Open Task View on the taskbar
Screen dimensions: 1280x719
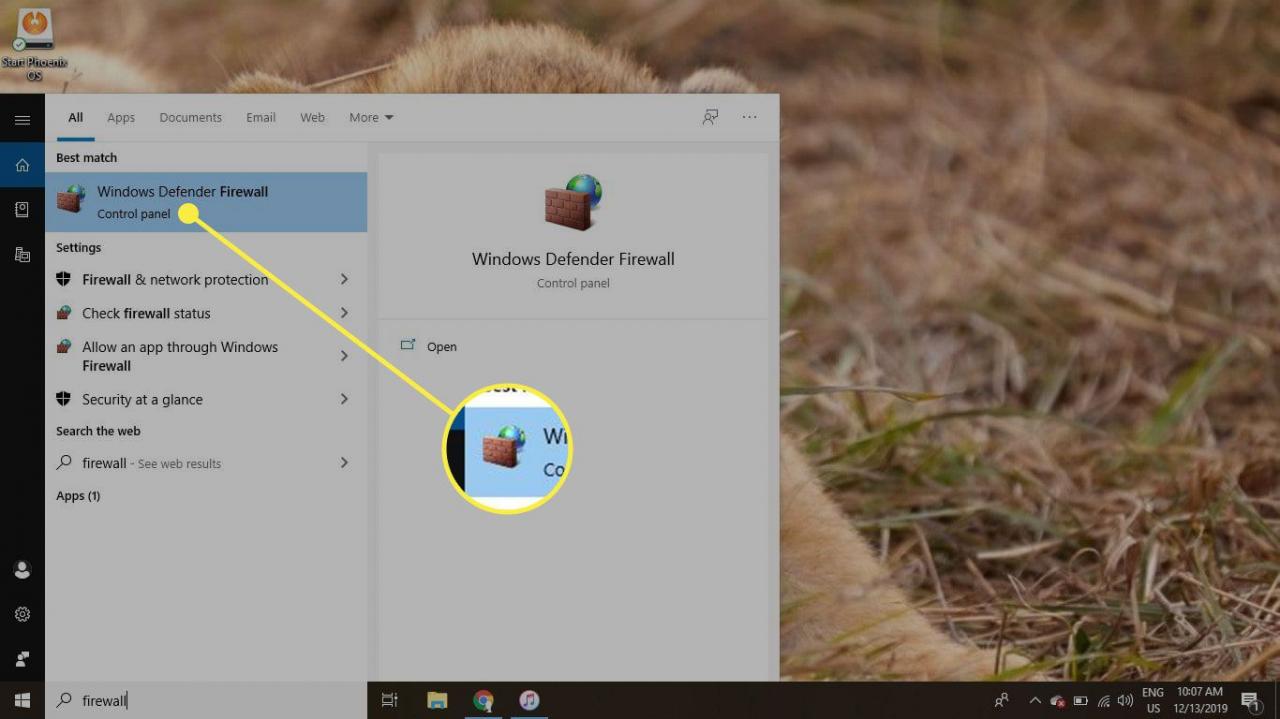click(390, 700)
